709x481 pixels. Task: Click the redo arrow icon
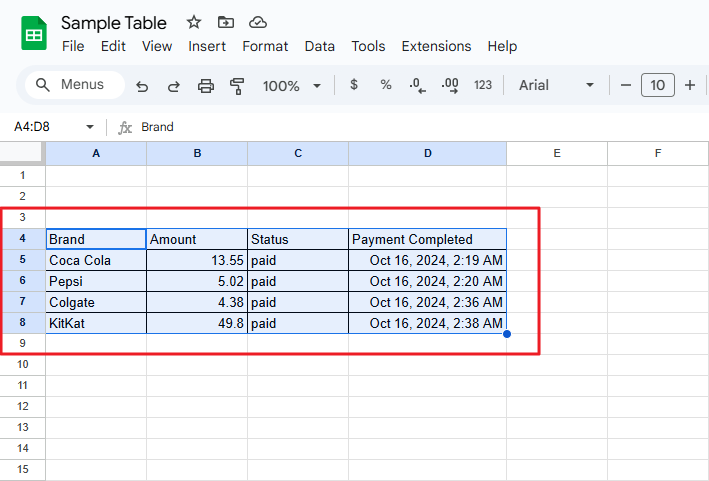pyautogui.click(x=174, y=85)
